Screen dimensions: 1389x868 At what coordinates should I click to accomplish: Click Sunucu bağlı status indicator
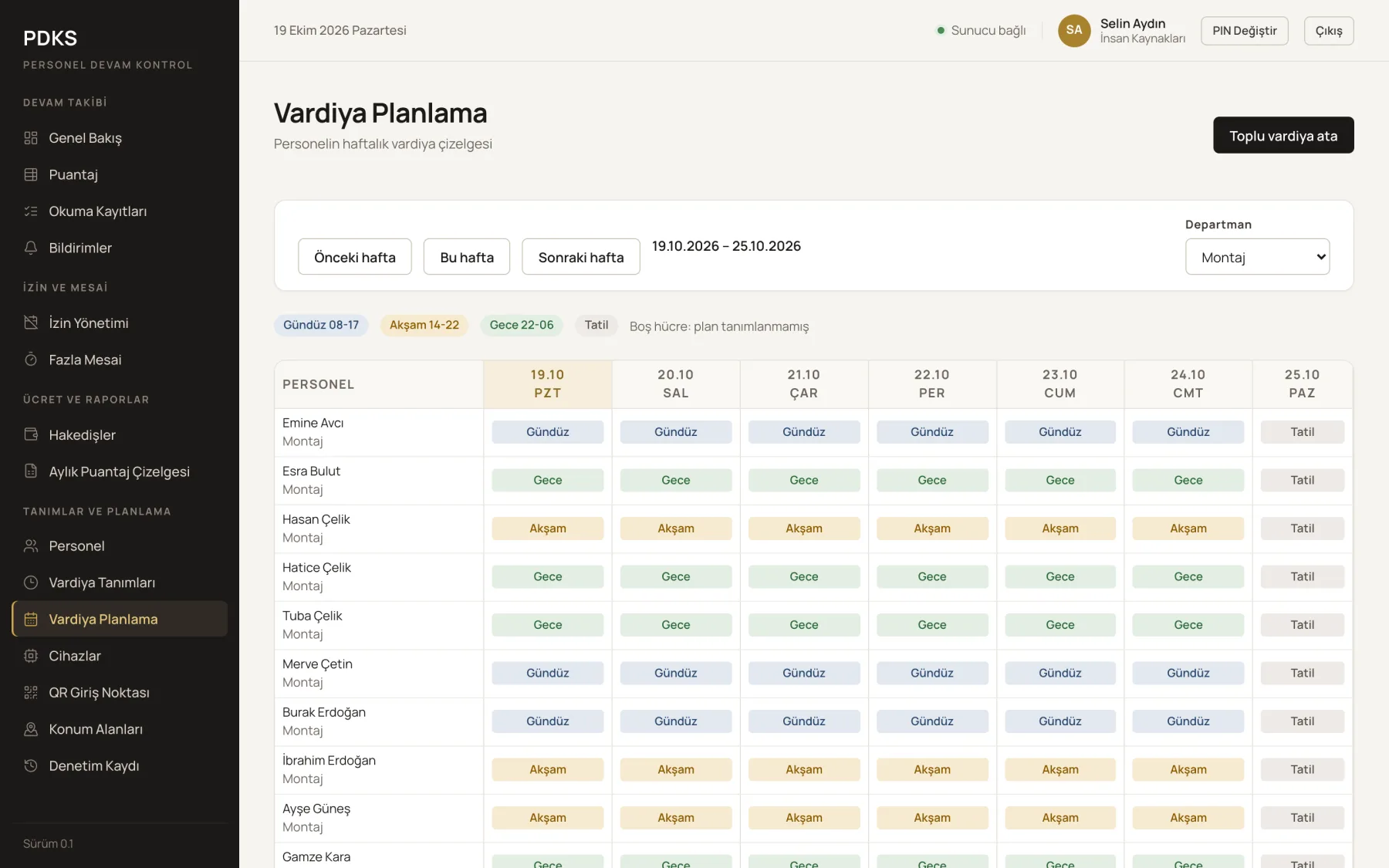[981, 31]
